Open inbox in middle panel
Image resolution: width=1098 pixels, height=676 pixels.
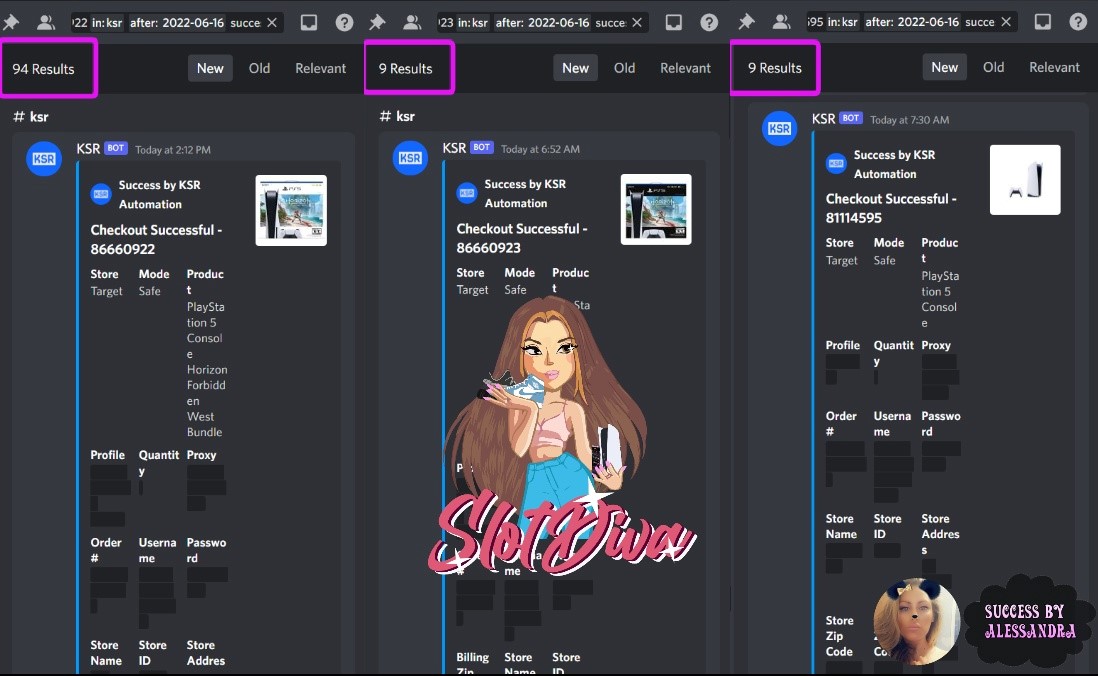pos(674,22)
